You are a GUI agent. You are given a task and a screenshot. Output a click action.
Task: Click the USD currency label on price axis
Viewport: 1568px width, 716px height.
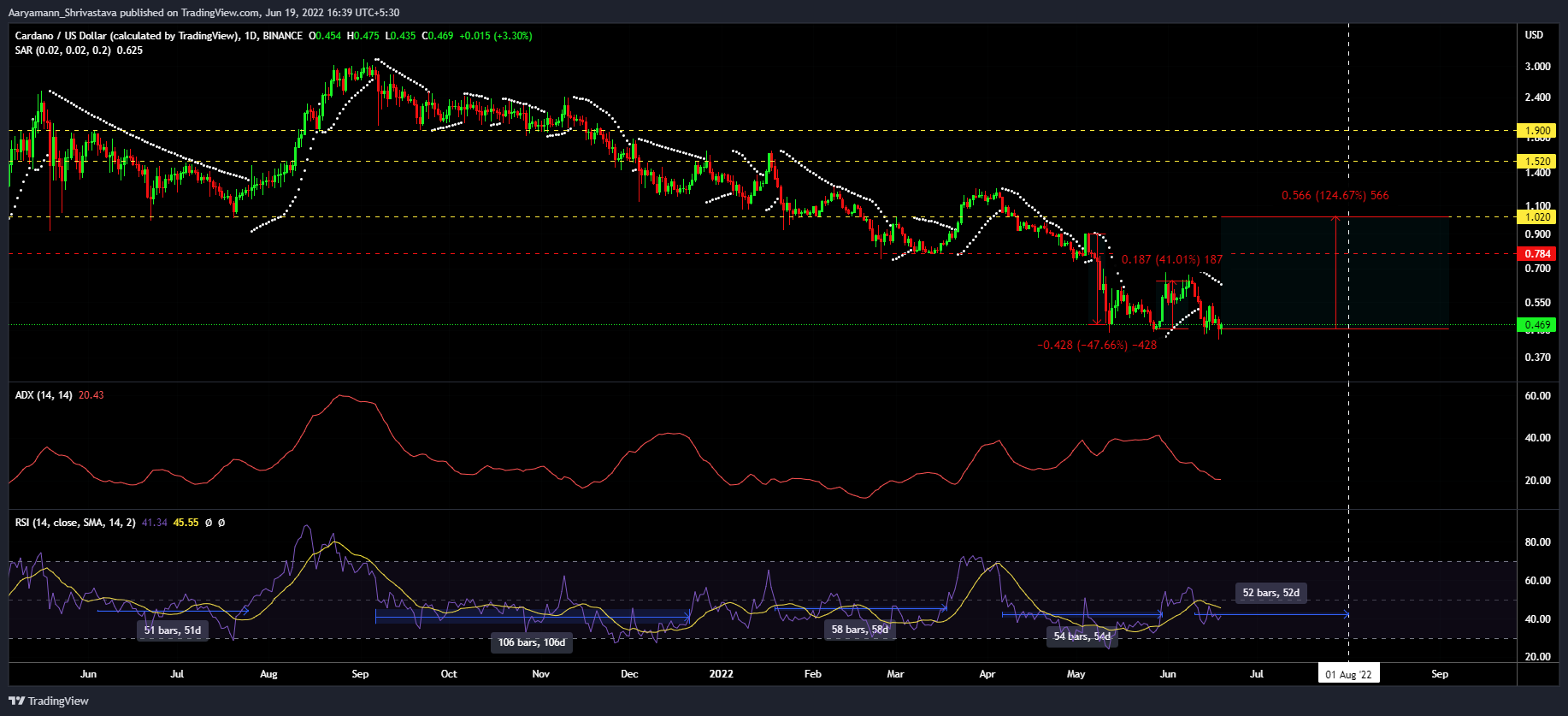pos(1535,35)
